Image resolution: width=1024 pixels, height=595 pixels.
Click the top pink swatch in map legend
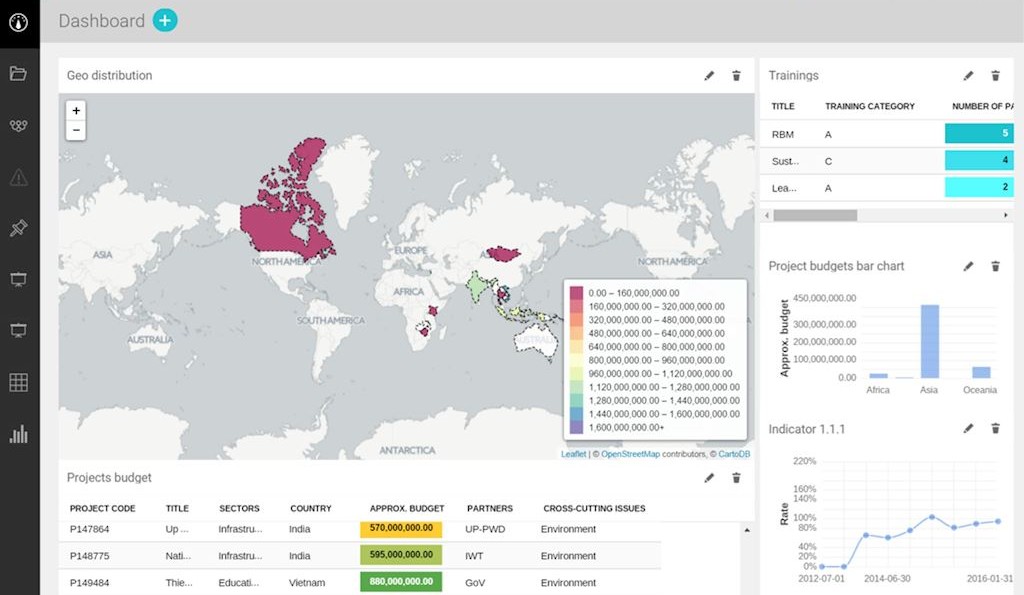click(x=577, y=290)
